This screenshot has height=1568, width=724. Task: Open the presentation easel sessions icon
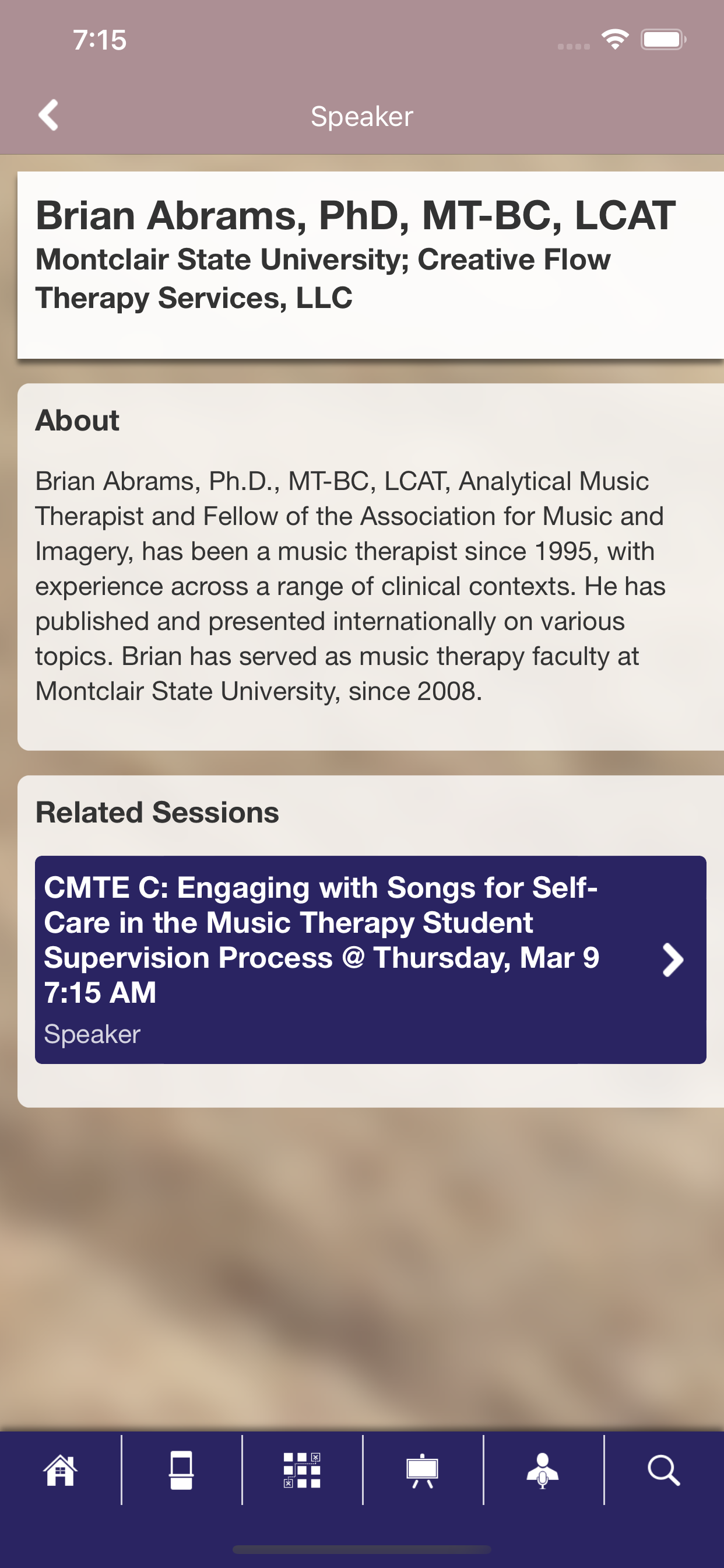coord(422,1471)
